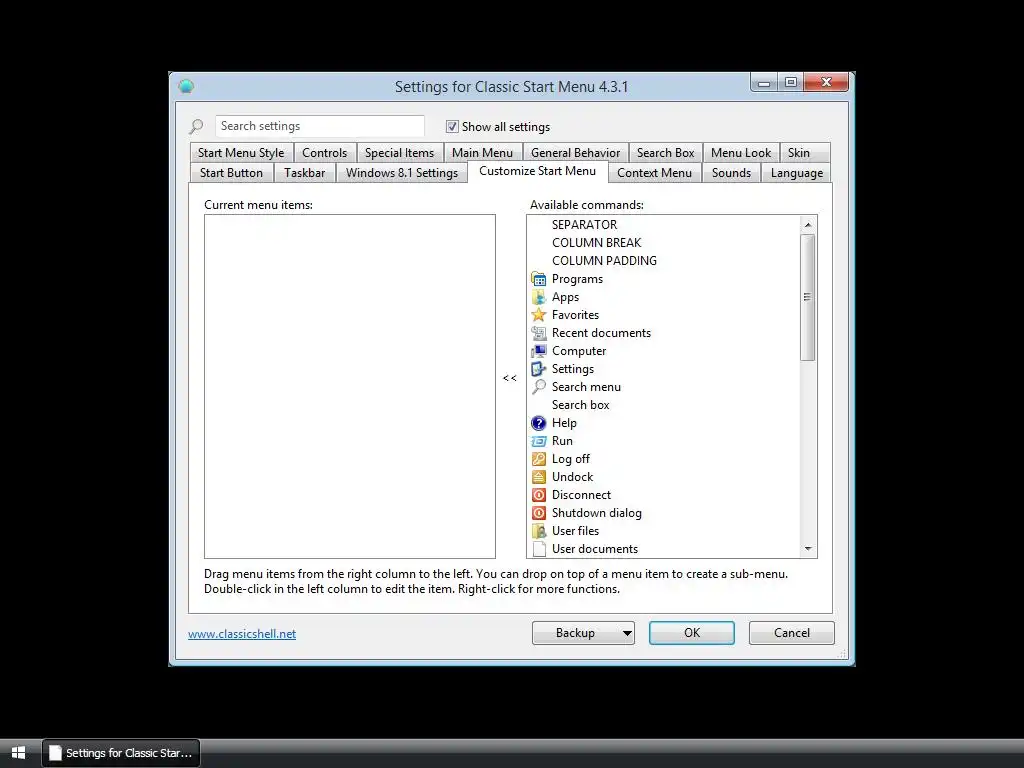The width and height of the screenshot is (1024, 768).
Task: Click the Shutdown dialog power icon
Action: [x=539, y=513]
